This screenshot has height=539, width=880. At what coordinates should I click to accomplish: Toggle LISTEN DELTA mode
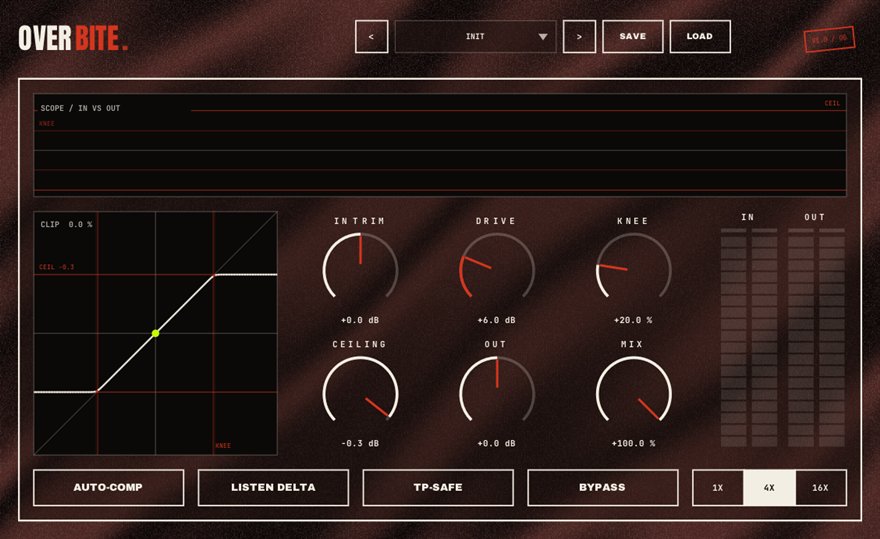click(273, 487)
